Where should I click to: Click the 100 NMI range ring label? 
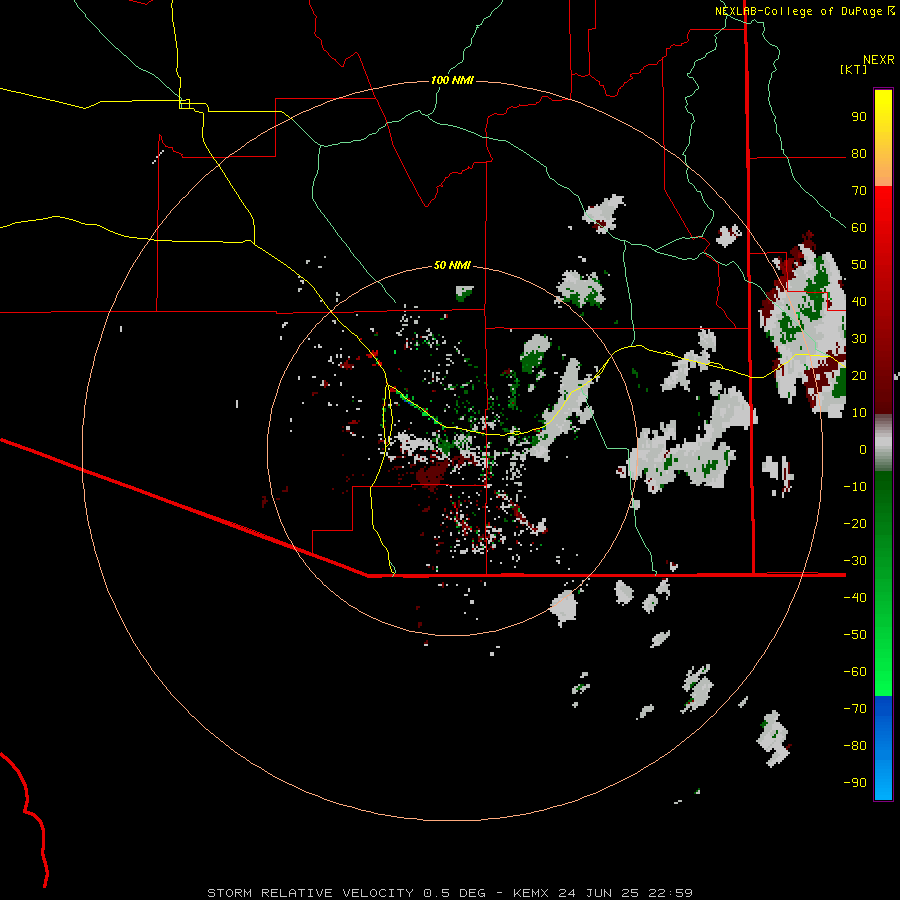click(x=452, y=80)
